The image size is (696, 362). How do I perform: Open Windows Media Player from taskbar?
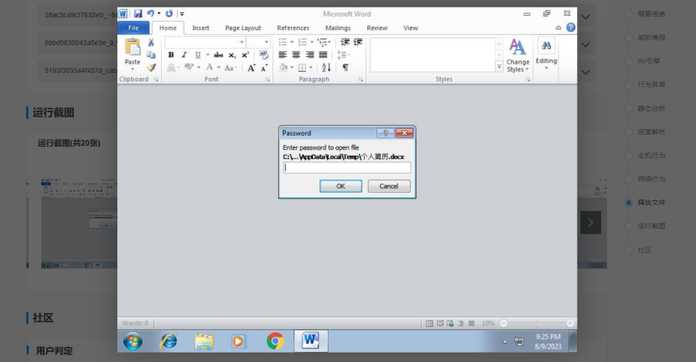(x=238, y=341)
